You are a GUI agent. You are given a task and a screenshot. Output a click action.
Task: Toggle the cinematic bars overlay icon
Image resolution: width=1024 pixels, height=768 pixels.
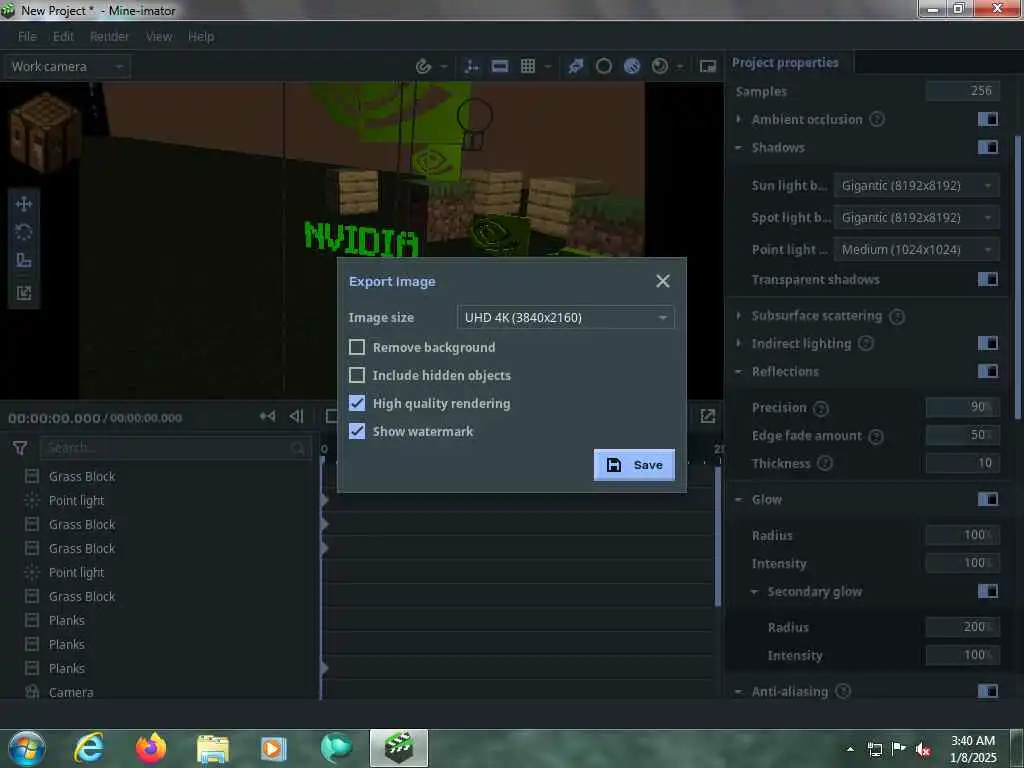(500, 66)
